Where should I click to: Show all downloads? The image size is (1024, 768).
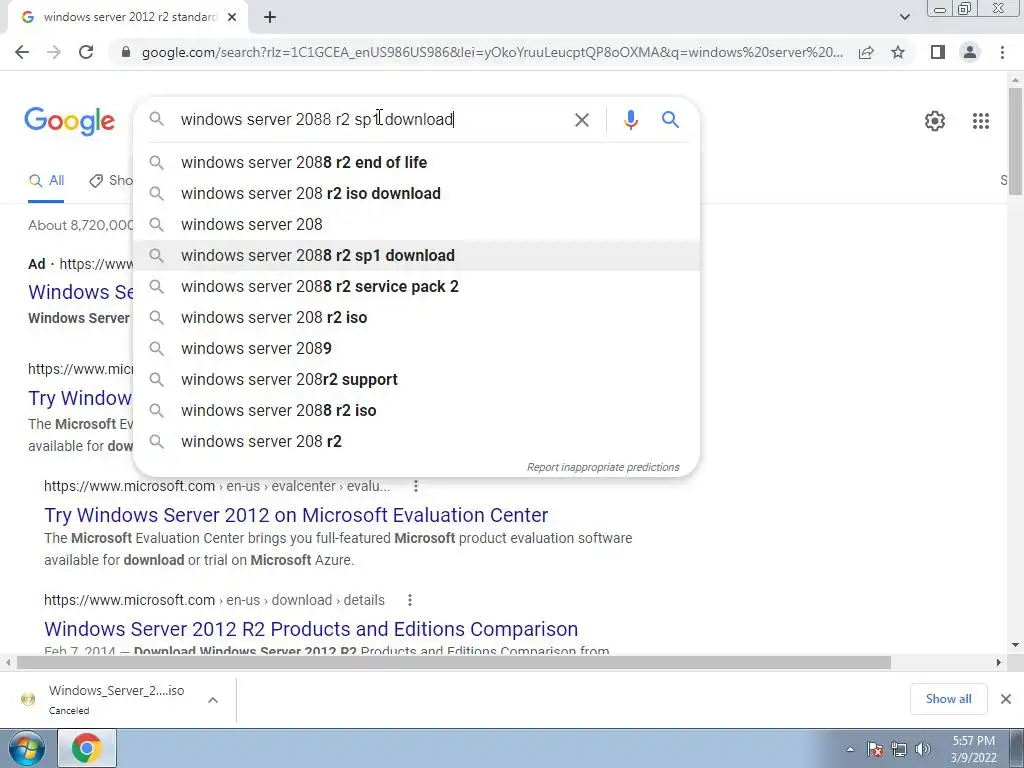pos(948,699)
